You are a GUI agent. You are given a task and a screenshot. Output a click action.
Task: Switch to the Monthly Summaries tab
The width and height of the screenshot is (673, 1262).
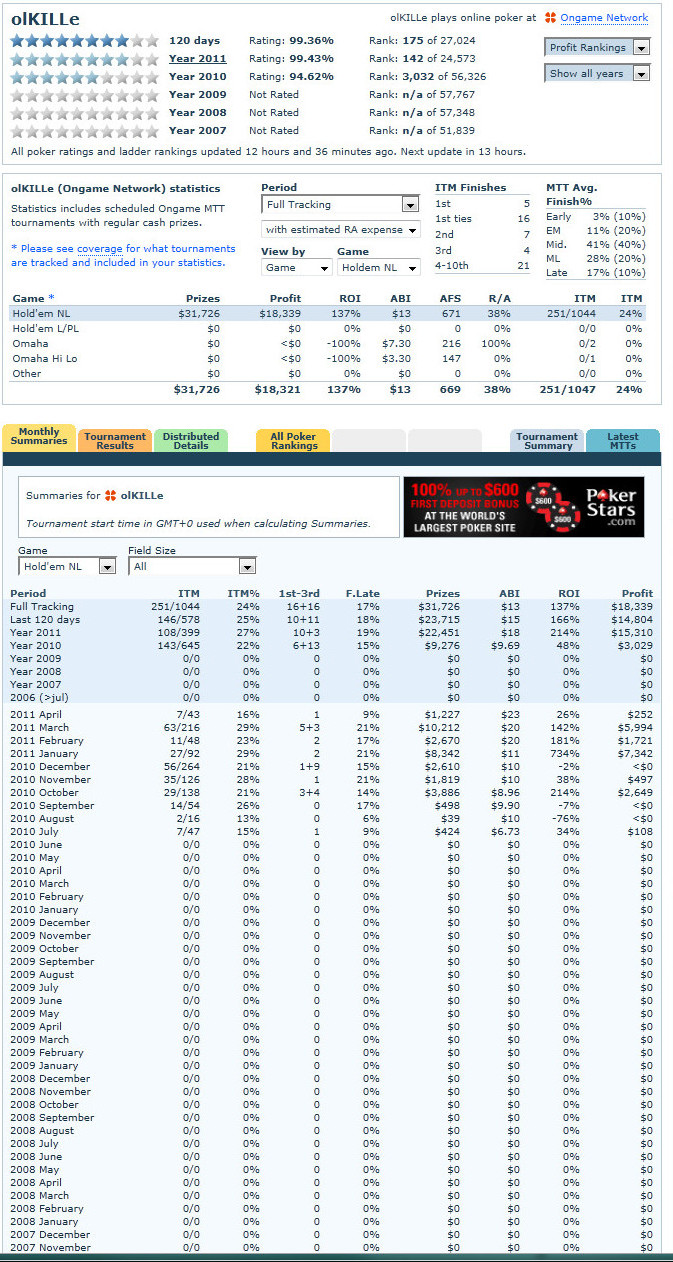tap(39, 437)
